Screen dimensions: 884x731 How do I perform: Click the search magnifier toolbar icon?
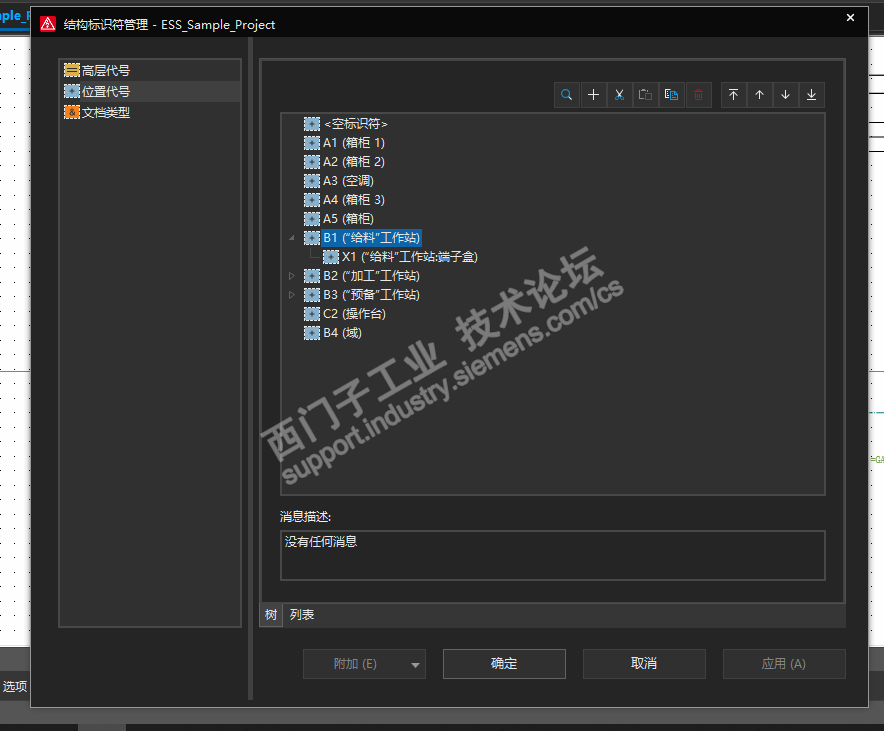pos(567,95)
